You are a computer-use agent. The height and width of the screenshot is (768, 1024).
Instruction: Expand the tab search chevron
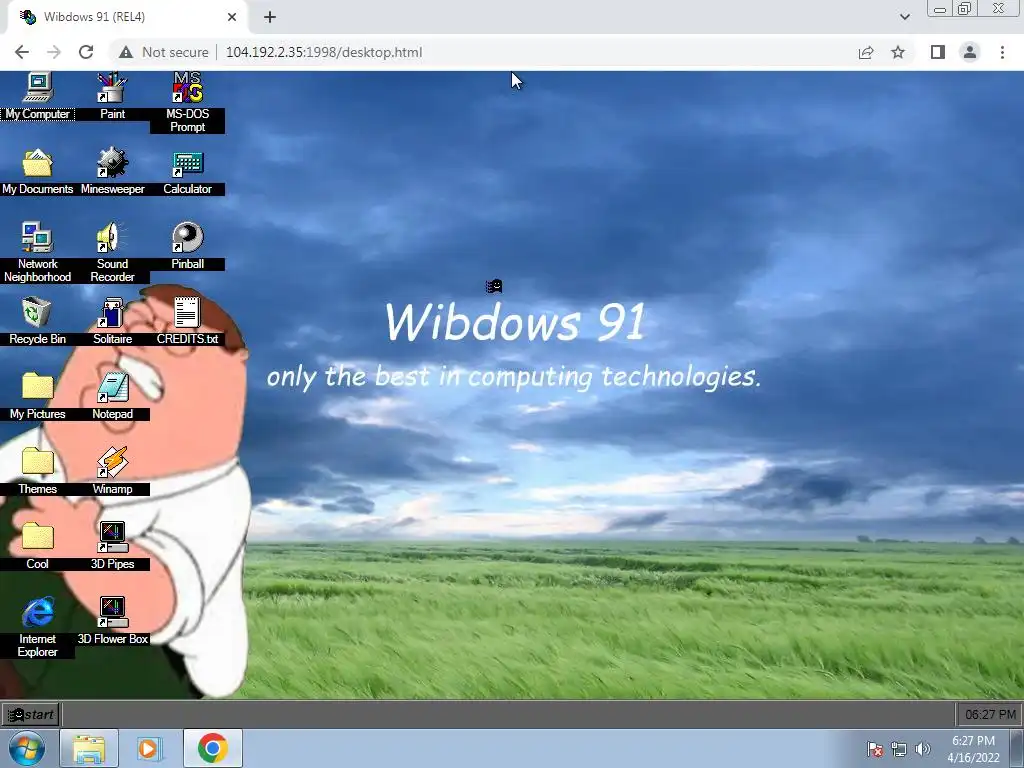click(904, 17)
